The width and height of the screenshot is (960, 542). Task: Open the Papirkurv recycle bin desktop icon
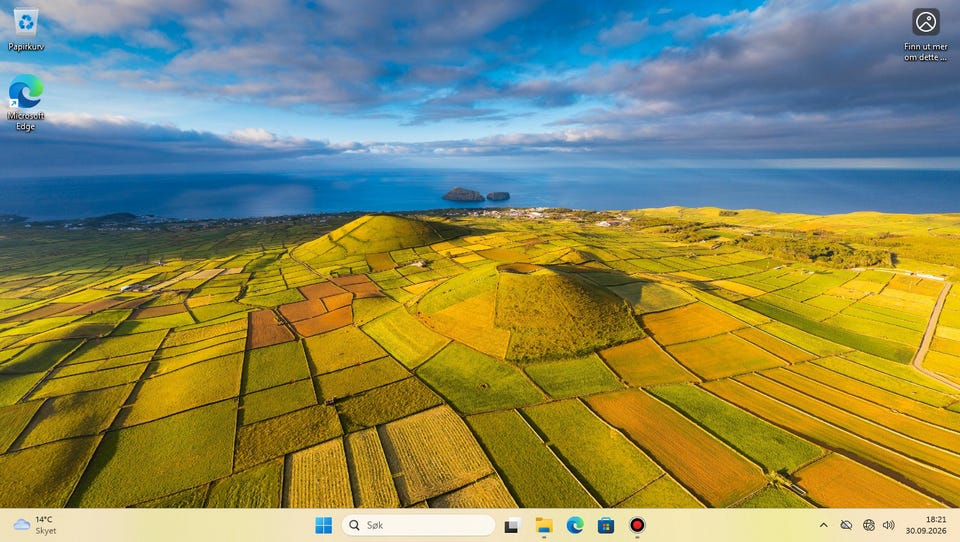(26, 29)
